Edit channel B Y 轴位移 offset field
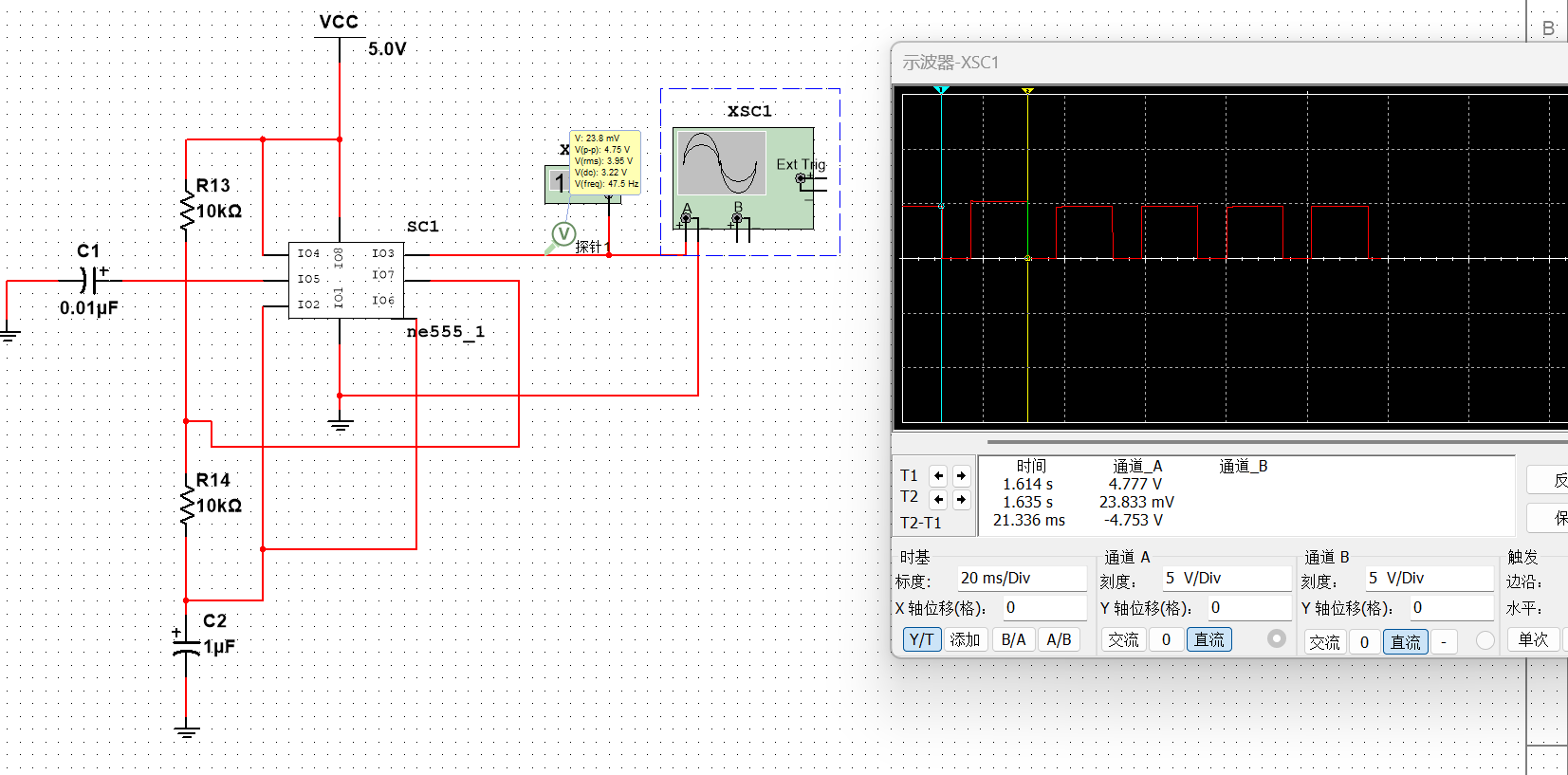The height and width of the screenshot is (775, 1568). (x=1450, y=608)
